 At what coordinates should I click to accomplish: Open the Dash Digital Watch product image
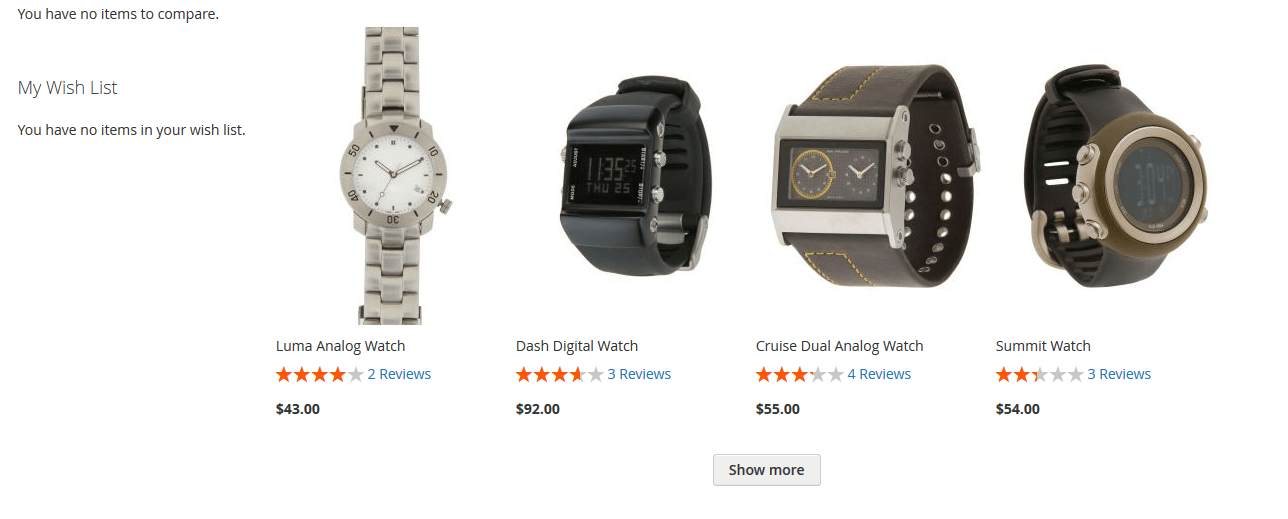click(x=635, y=176)
